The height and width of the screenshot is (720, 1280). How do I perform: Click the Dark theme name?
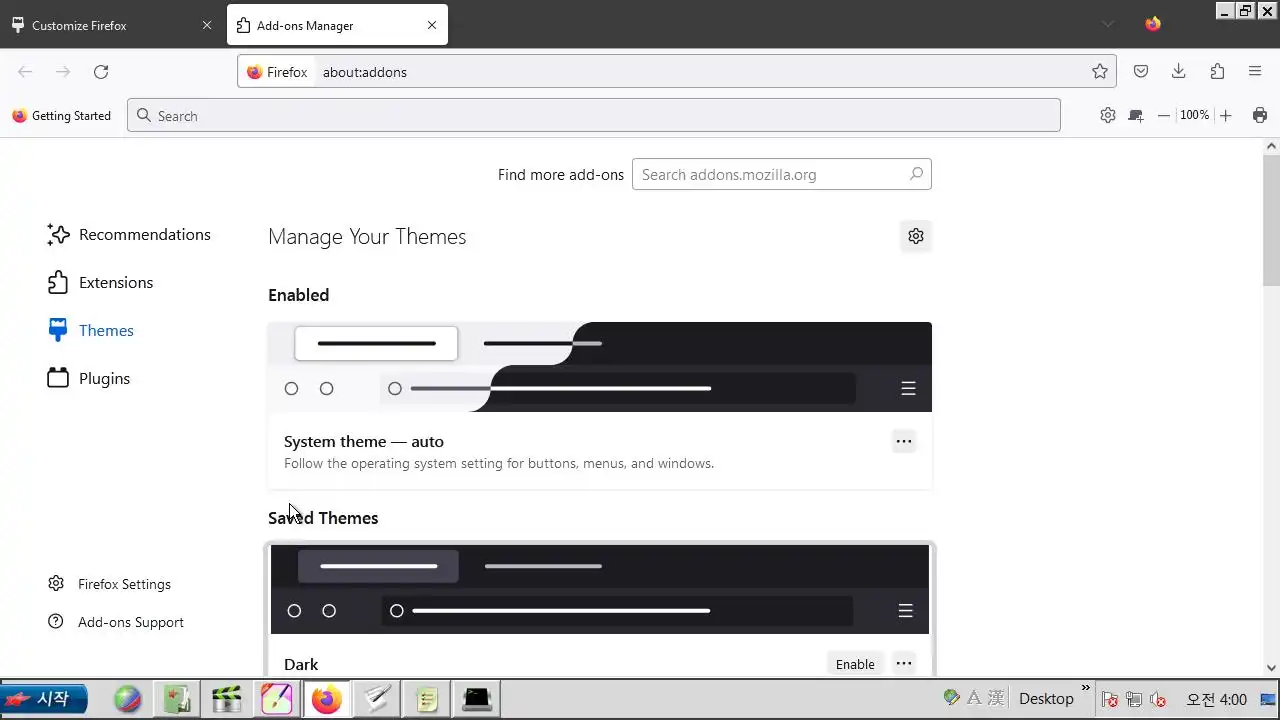click(x=301, y=664)
